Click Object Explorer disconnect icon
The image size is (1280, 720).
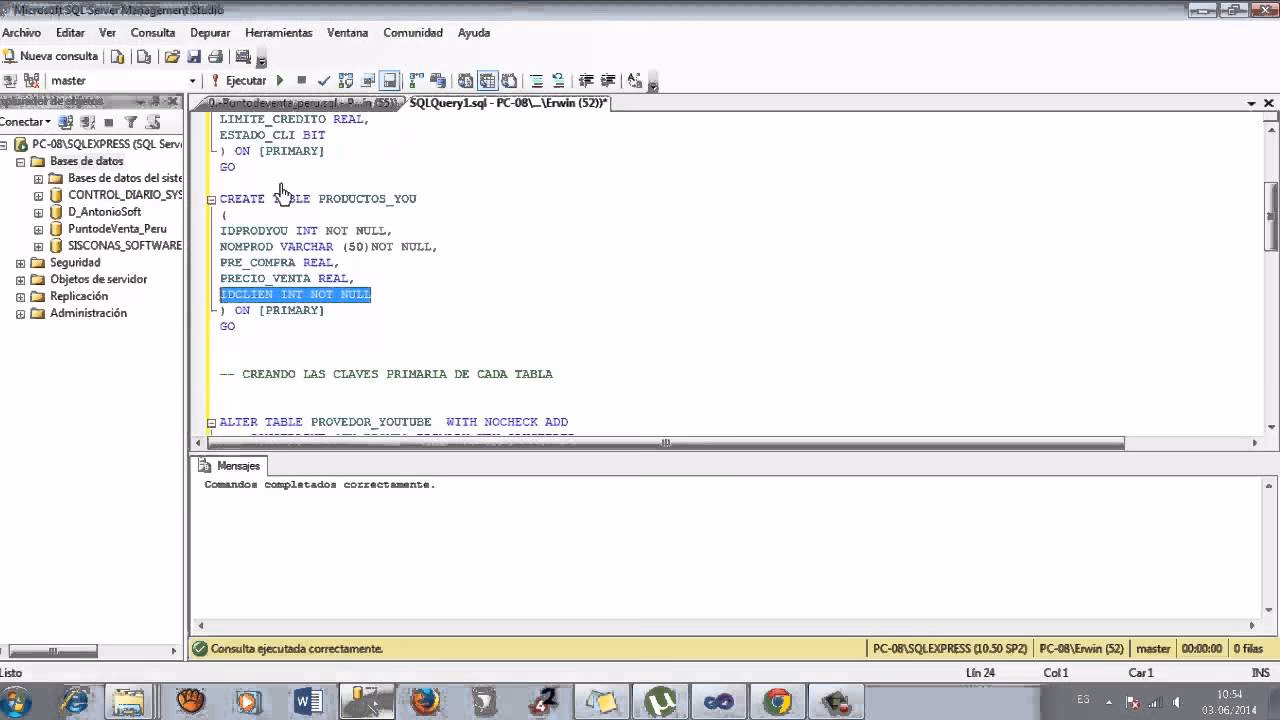tap(87, 122)
